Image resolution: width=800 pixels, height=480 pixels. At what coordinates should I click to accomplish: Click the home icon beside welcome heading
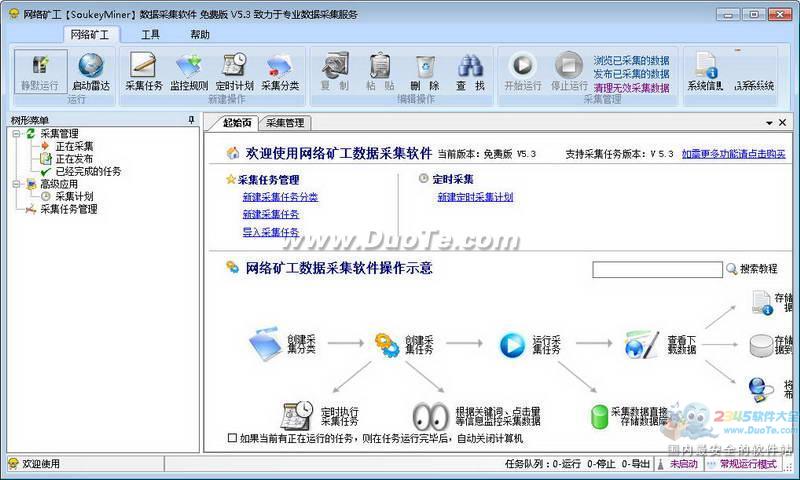(233, 153)
